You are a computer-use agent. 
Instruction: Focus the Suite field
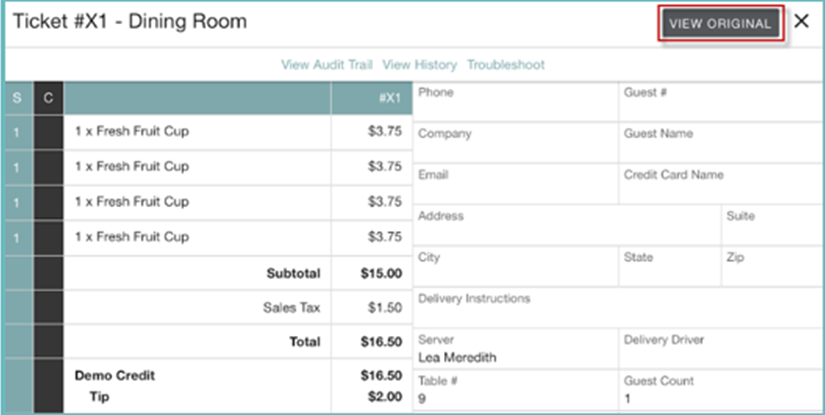[770, 225]
